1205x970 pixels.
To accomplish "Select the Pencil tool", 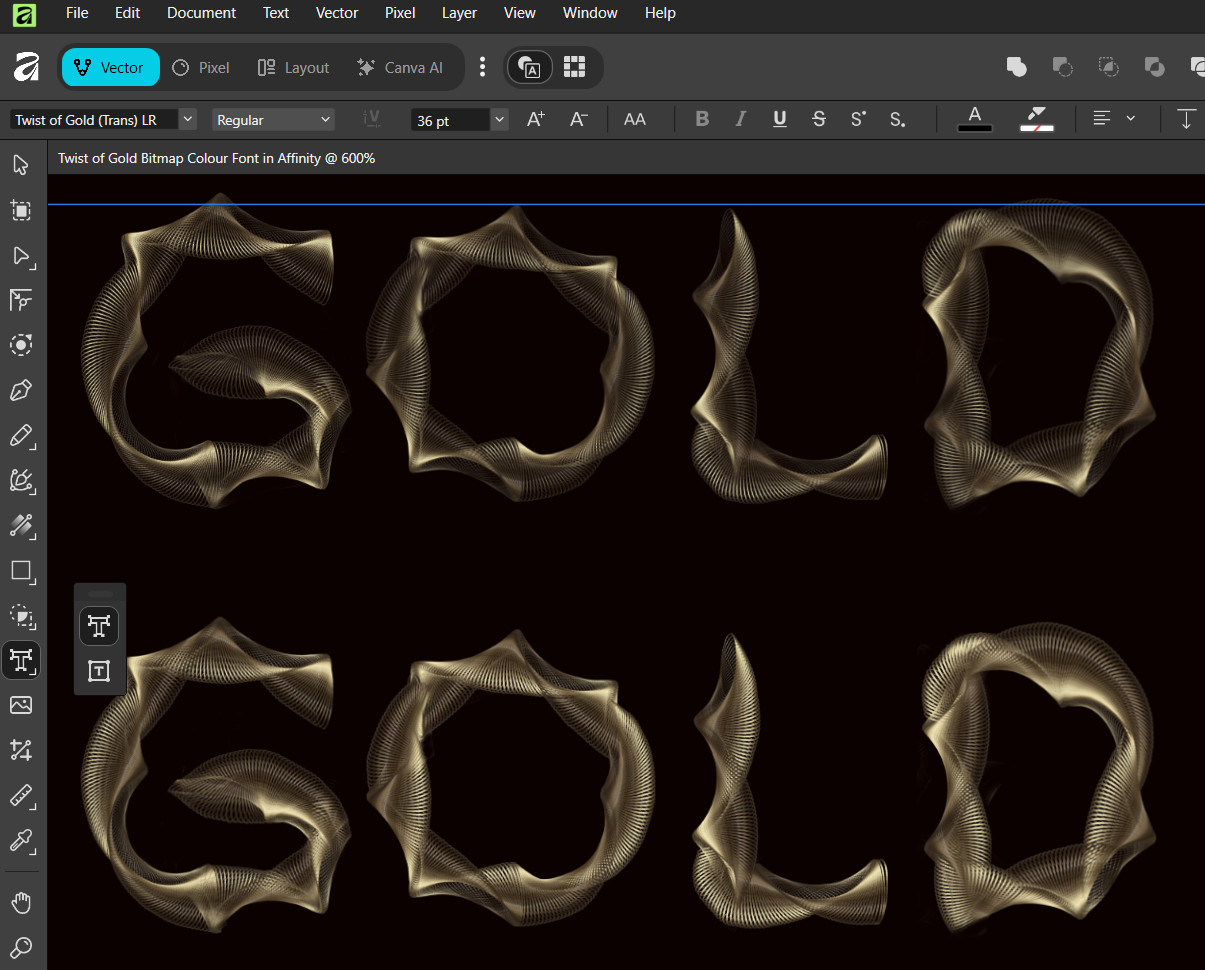I will pyautogui.click(x=21, y=435).
